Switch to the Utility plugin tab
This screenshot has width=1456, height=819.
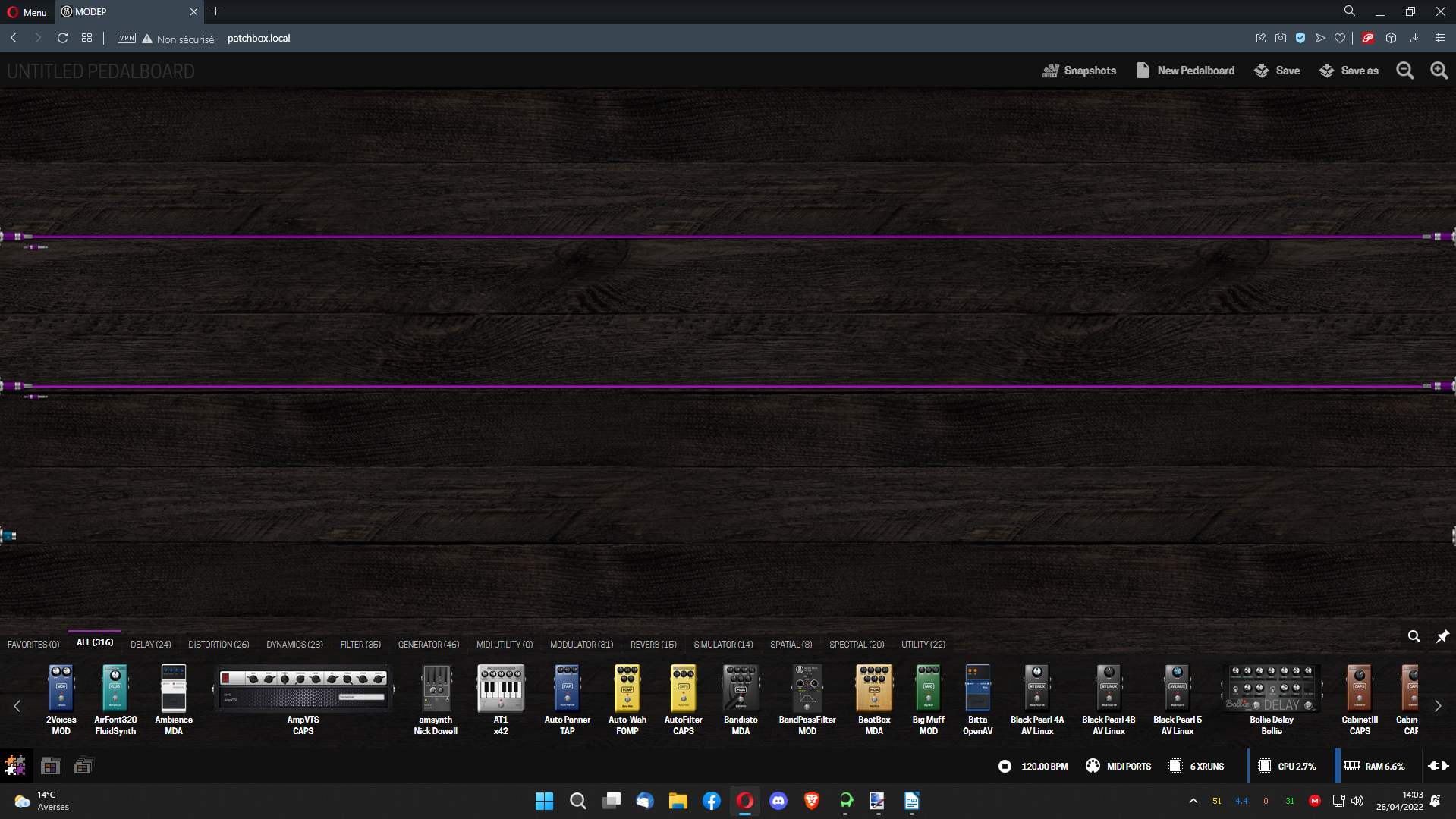click(x=923, y=645)
